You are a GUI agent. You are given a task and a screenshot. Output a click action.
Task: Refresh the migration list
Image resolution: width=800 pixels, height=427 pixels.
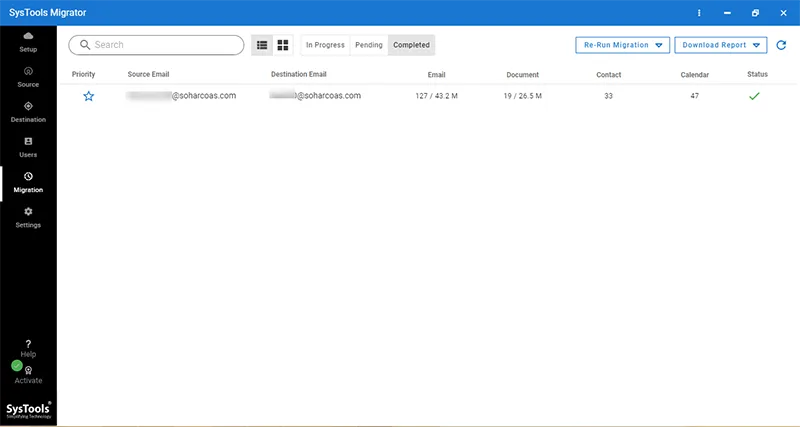[781, 45]
